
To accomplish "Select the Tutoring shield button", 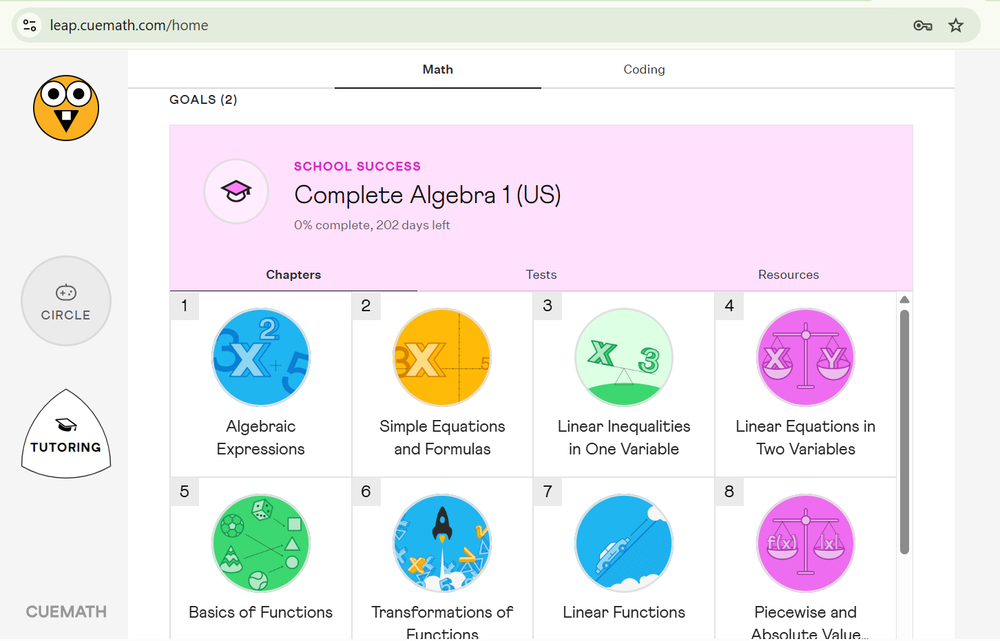I will (x=66, y=434).
